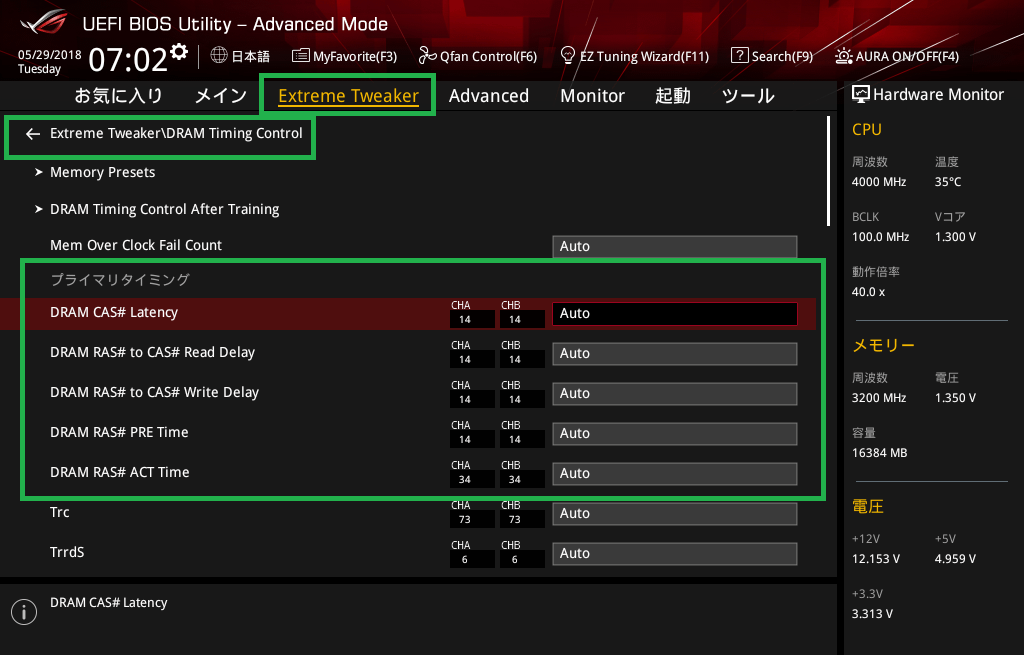Select DRAM RAS# PRE Time Auto field
Viewport: 1024px width, 655px height.
pos(675,434)
